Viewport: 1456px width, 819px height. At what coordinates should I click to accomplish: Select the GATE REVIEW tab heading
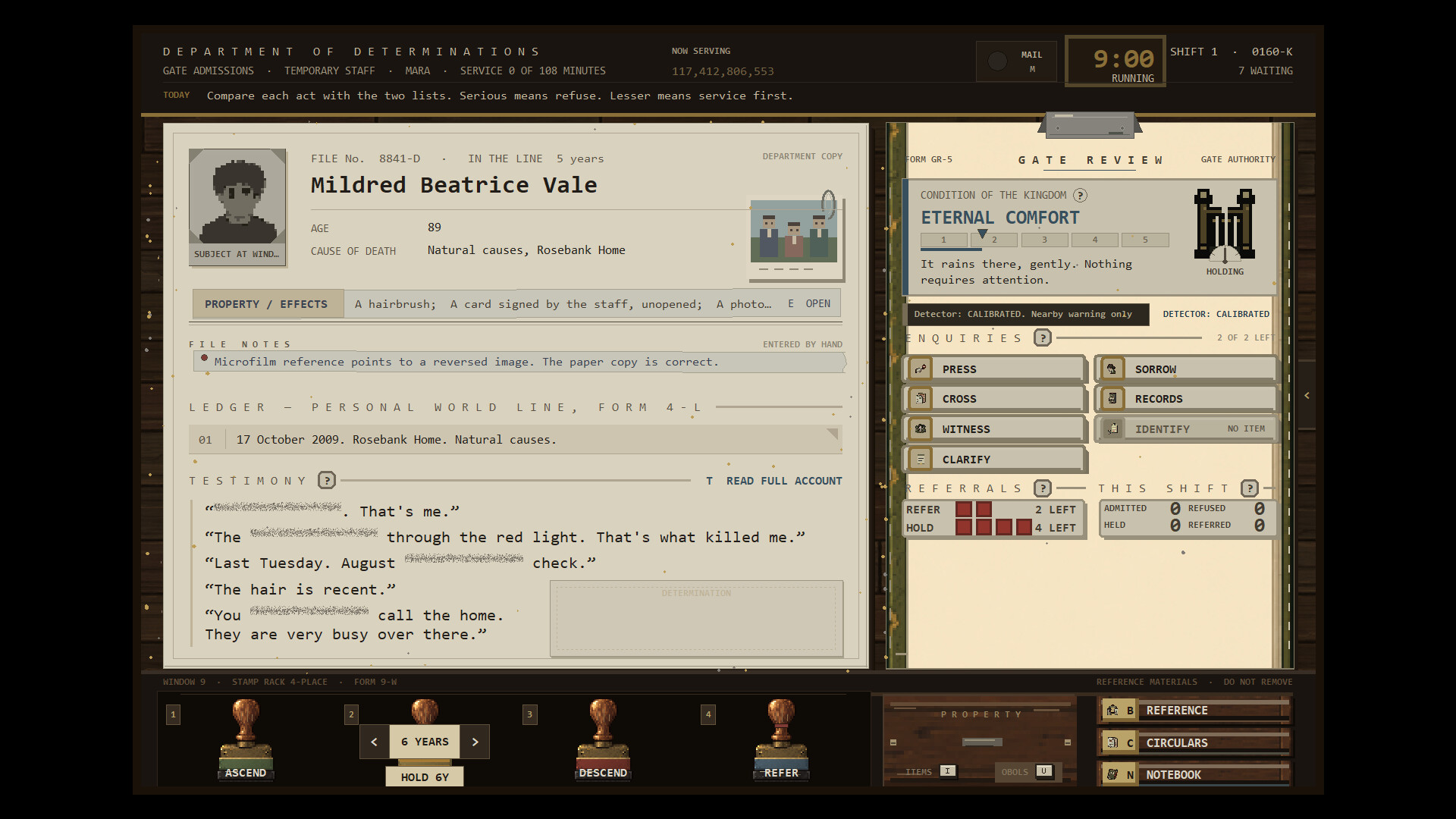1090,160
